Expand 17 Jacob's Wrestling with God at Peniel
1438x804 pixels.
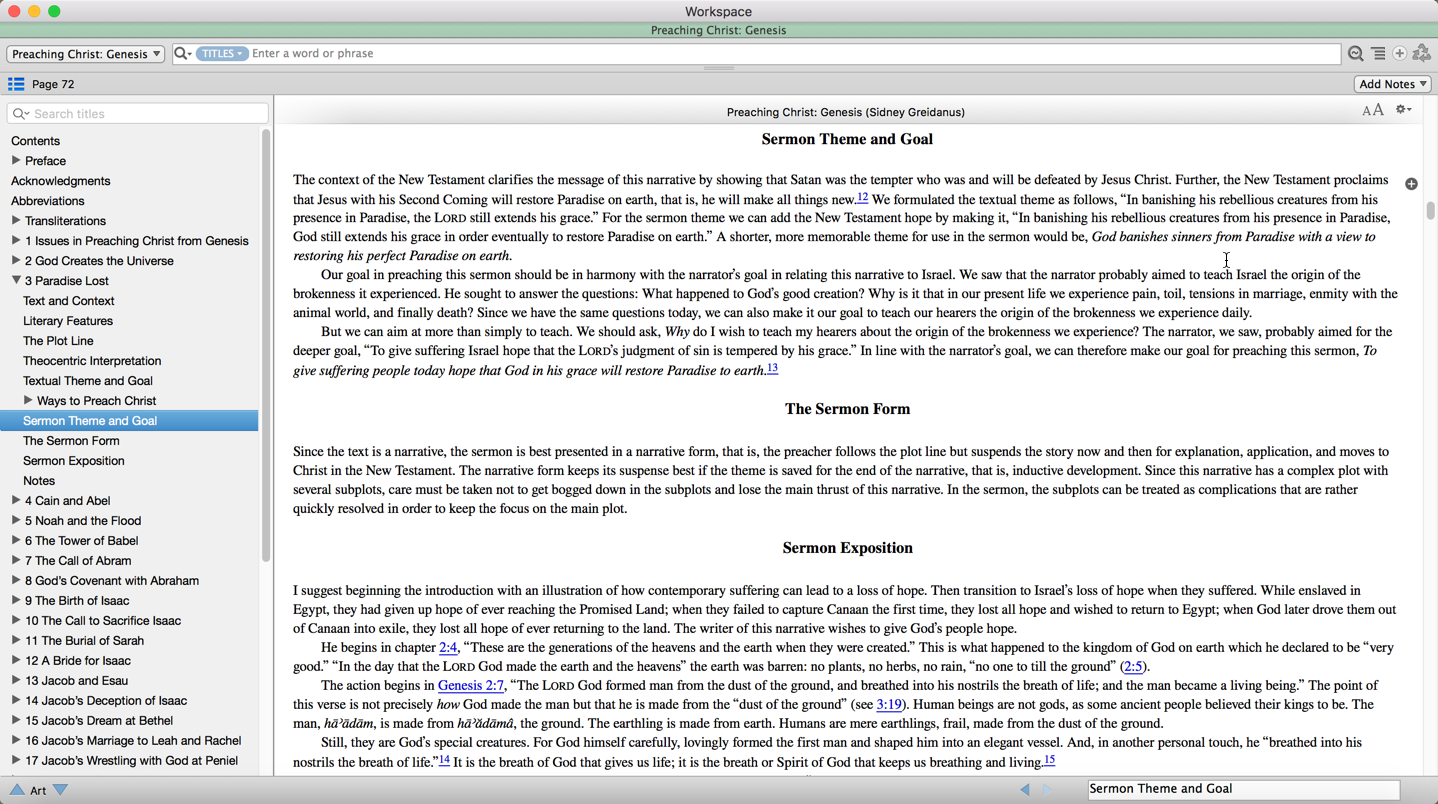coord(16,760)
